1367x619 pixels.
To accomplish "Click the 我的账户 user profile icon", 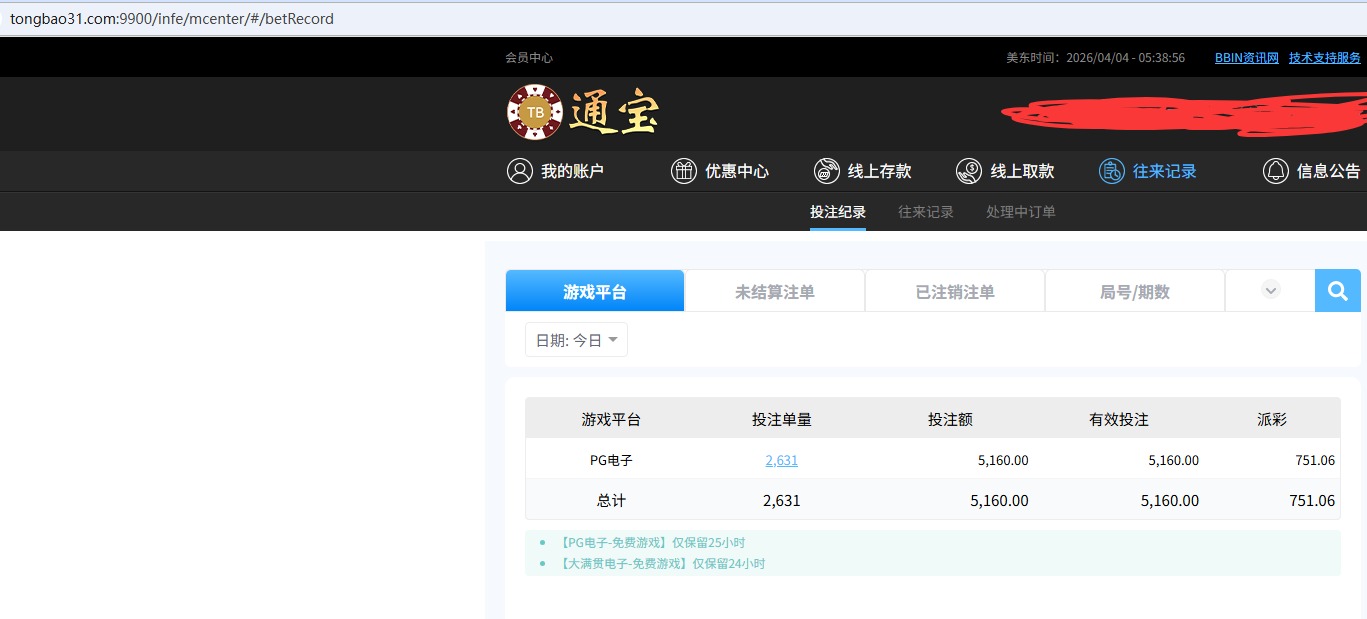I will pyautogui.click(x=520, y=171).
